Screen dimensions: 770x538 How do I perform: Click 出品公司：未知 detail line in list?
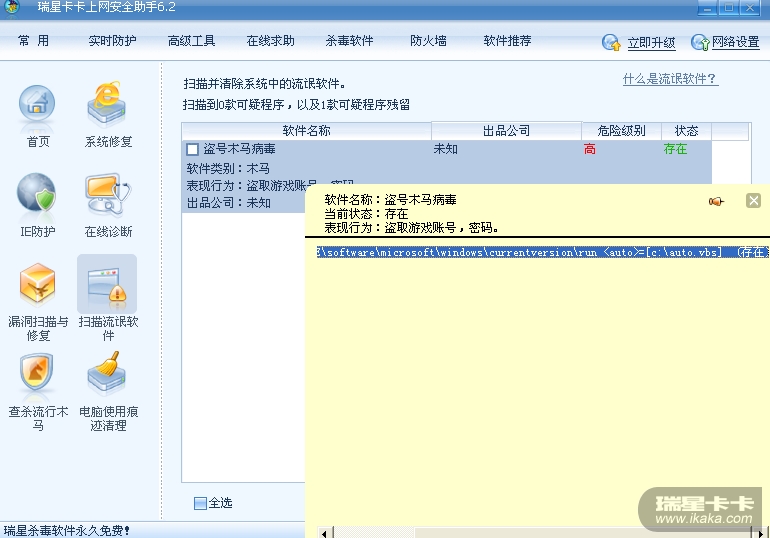point(228,203)
